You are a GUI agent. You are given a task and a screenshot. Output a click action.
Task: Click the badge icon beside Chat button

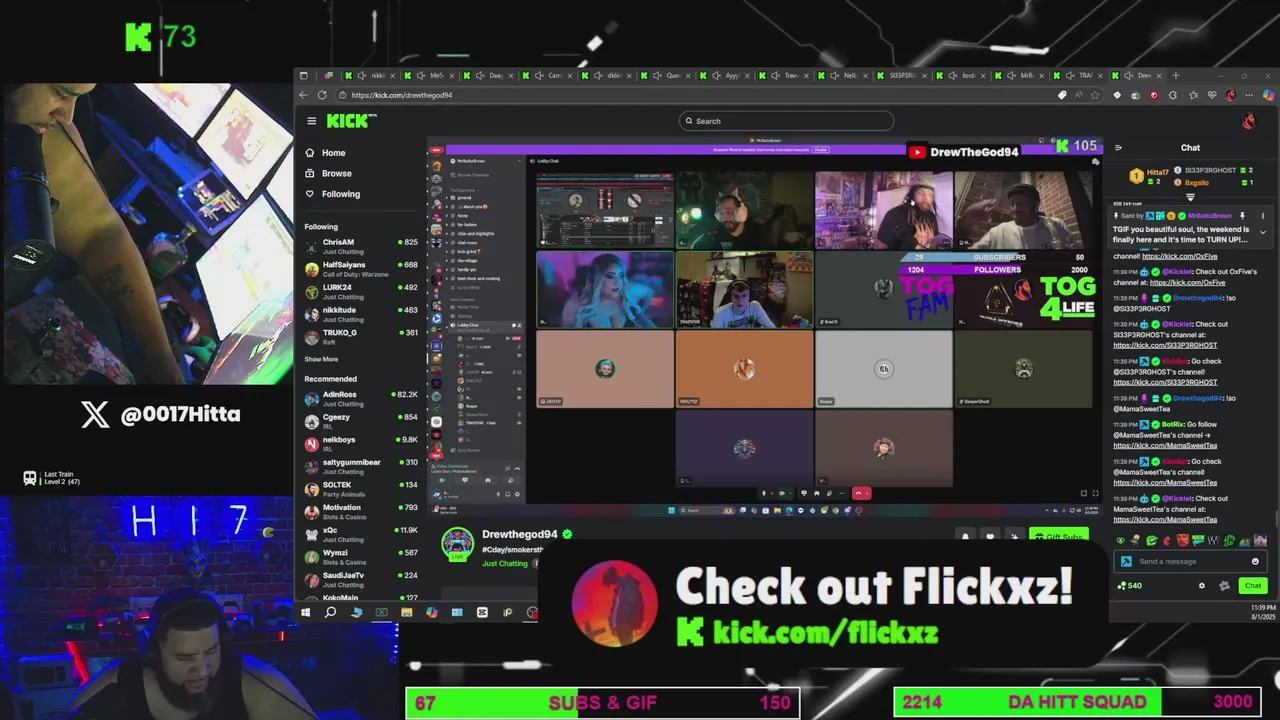(x=1224, y=585)
